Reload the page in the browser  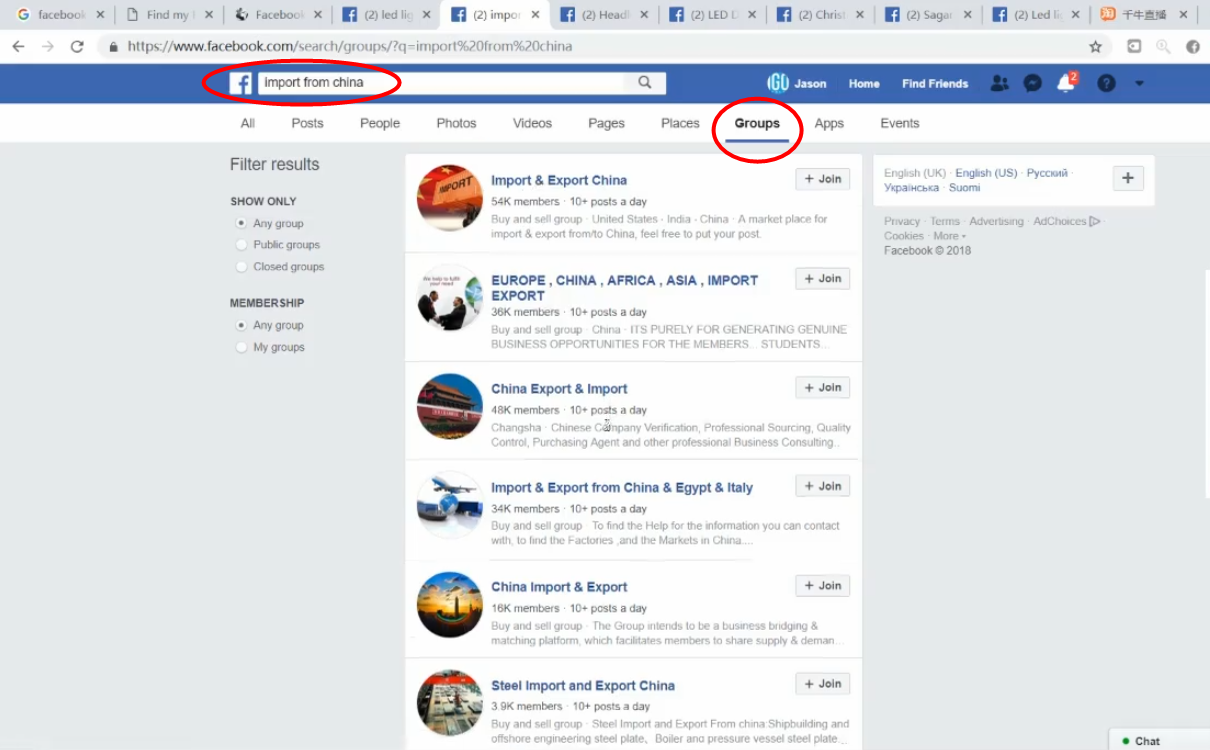(77, 46)
